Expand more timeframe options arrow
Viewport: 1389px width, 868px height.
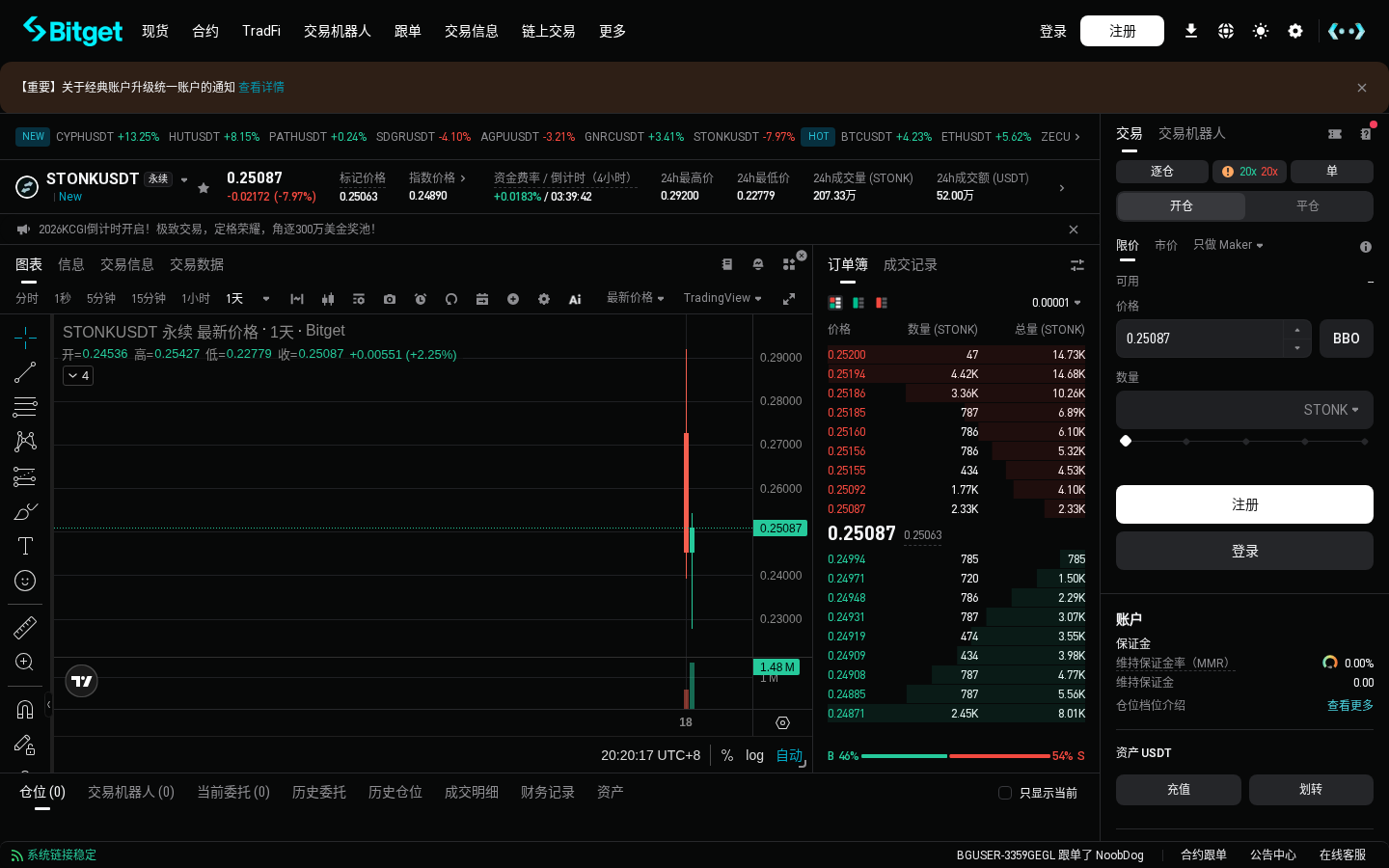[x=266, y=299]
